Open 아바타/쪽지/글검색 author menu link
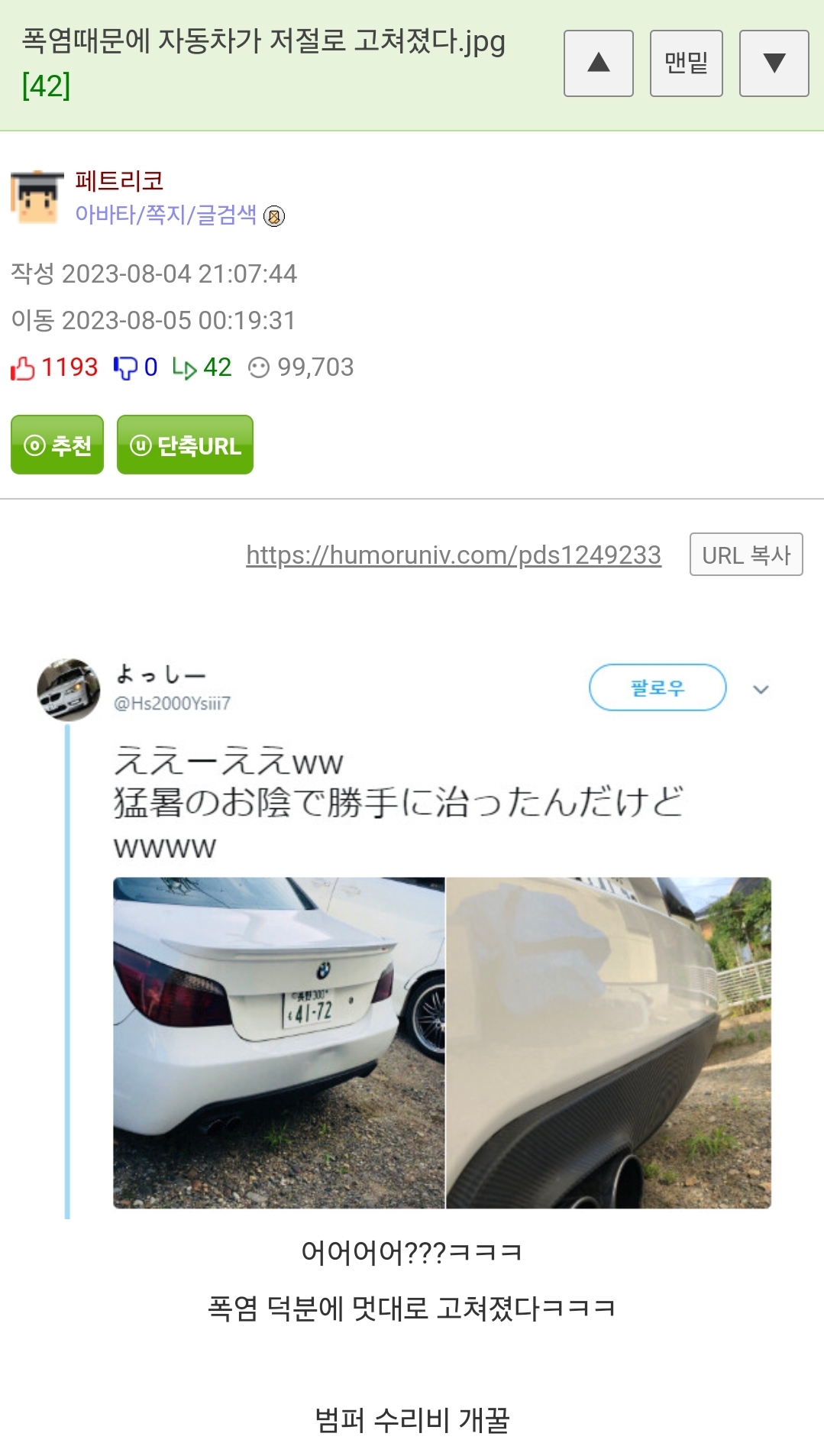Image resolution: width=824 pixels, height=1456 pixels. 166,215
